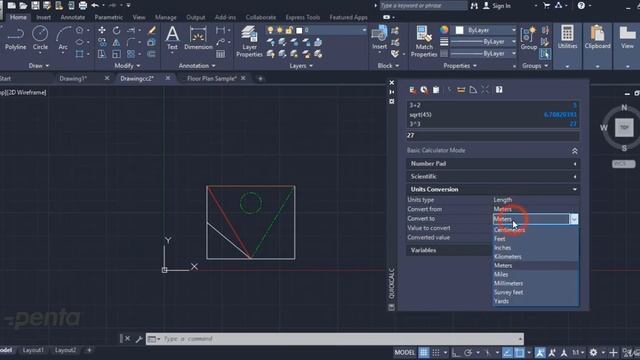
Task: Switch to Drawing1 drawing tab
Action: pyautogui.click(x=73, y=78)
